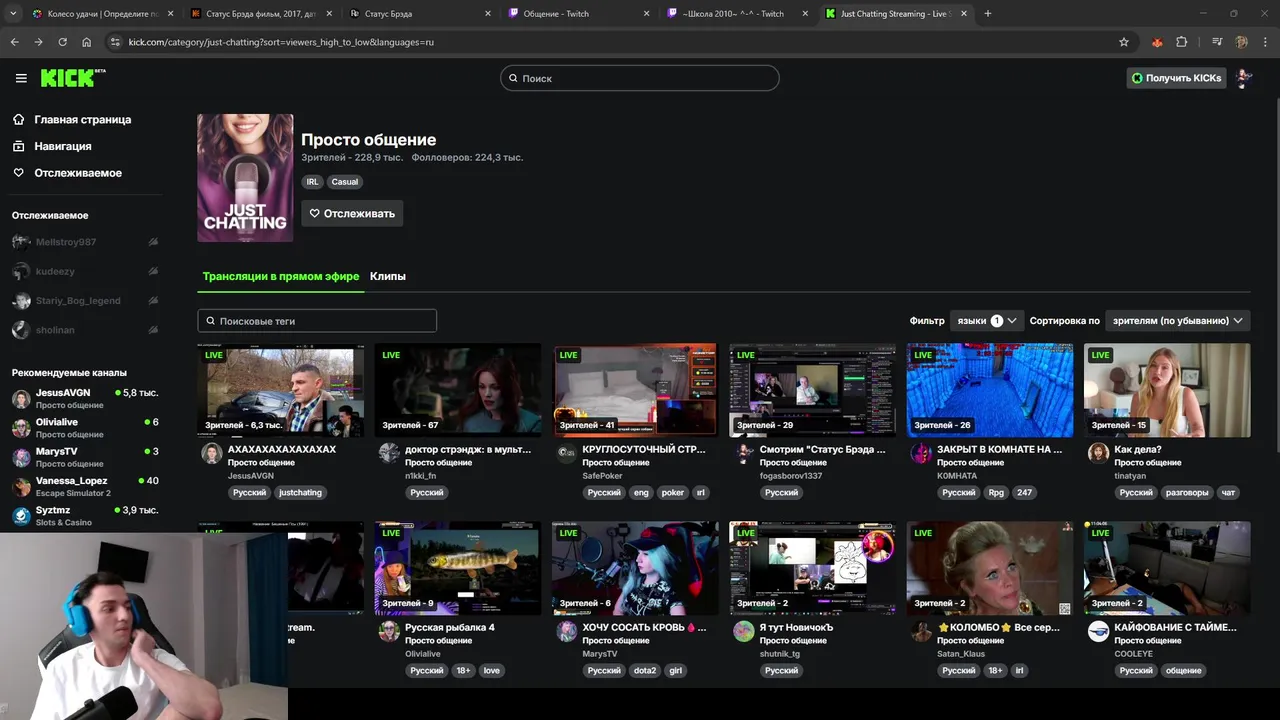Click the Mellstroy987 offline status icon
The height and width of the screenshot is (720, 1280).
tap(153, 242)
